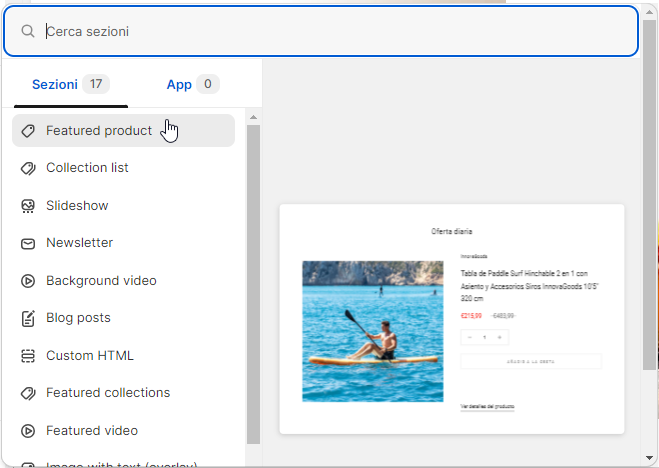Choose the Newsletter section
Viewport: 659px width, 468px height.
[x=79, y=243]
